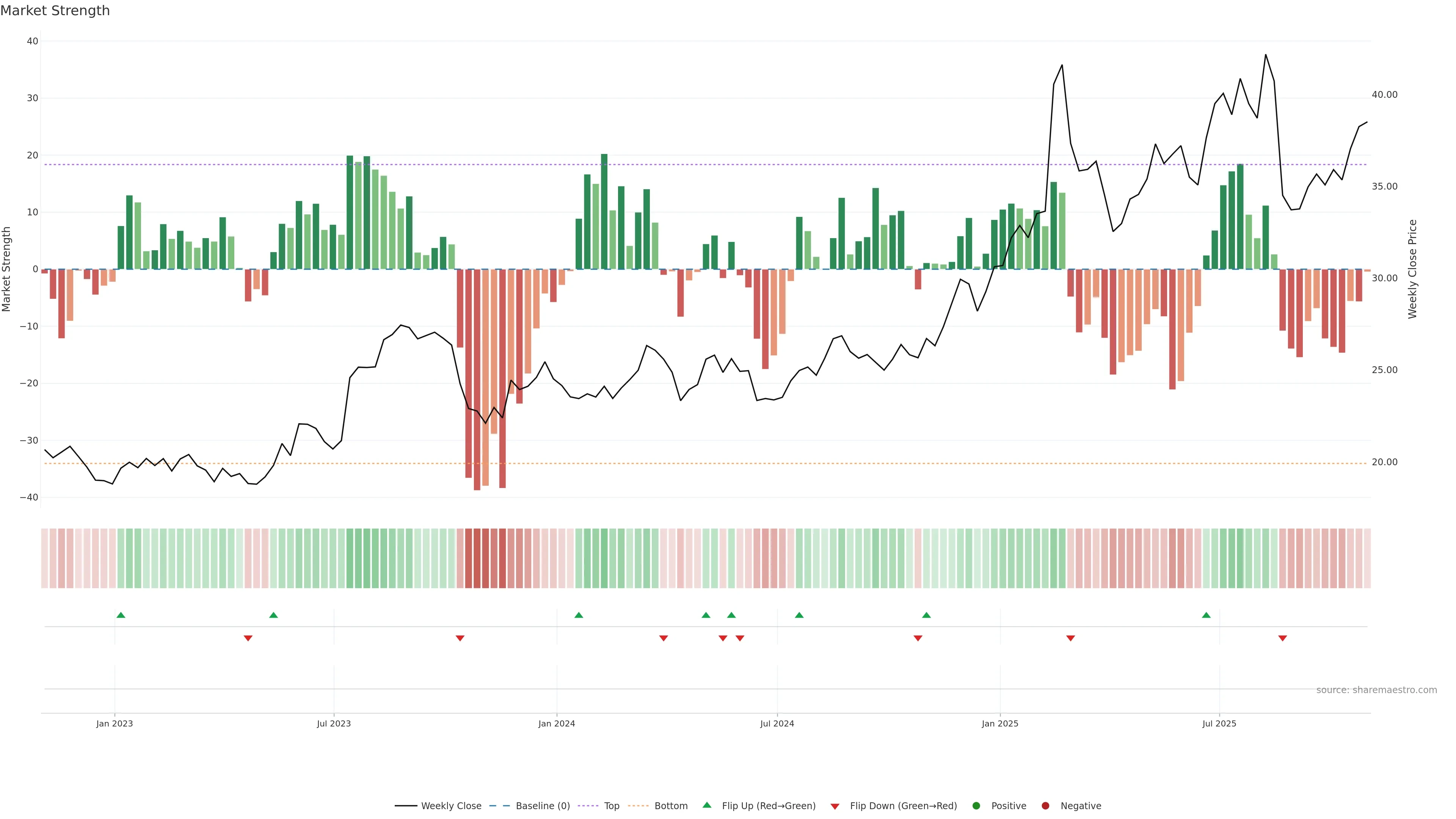
Task: Select the Jul 2025 x-axis label
Action: point(1219,723)
